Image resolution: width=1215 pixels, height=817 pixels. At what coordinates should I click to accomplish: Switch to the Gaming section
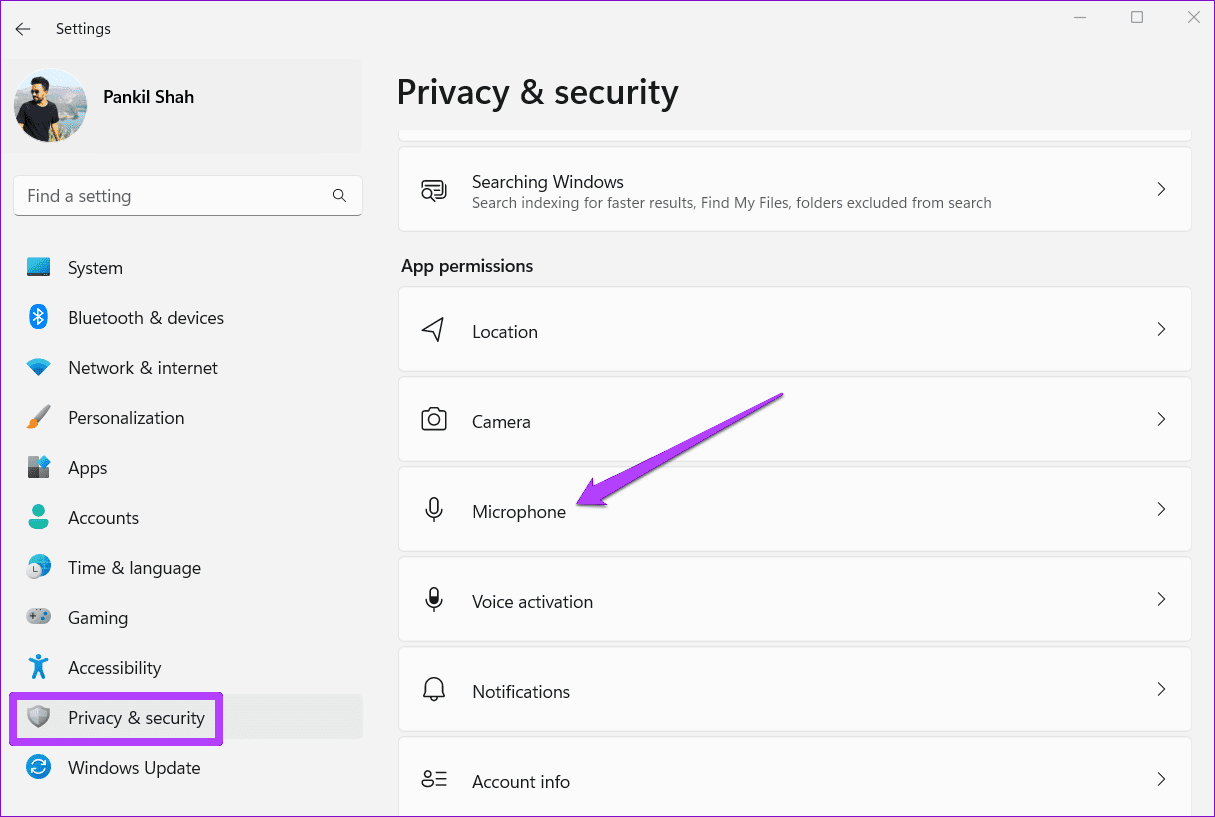tap(97, 617)
